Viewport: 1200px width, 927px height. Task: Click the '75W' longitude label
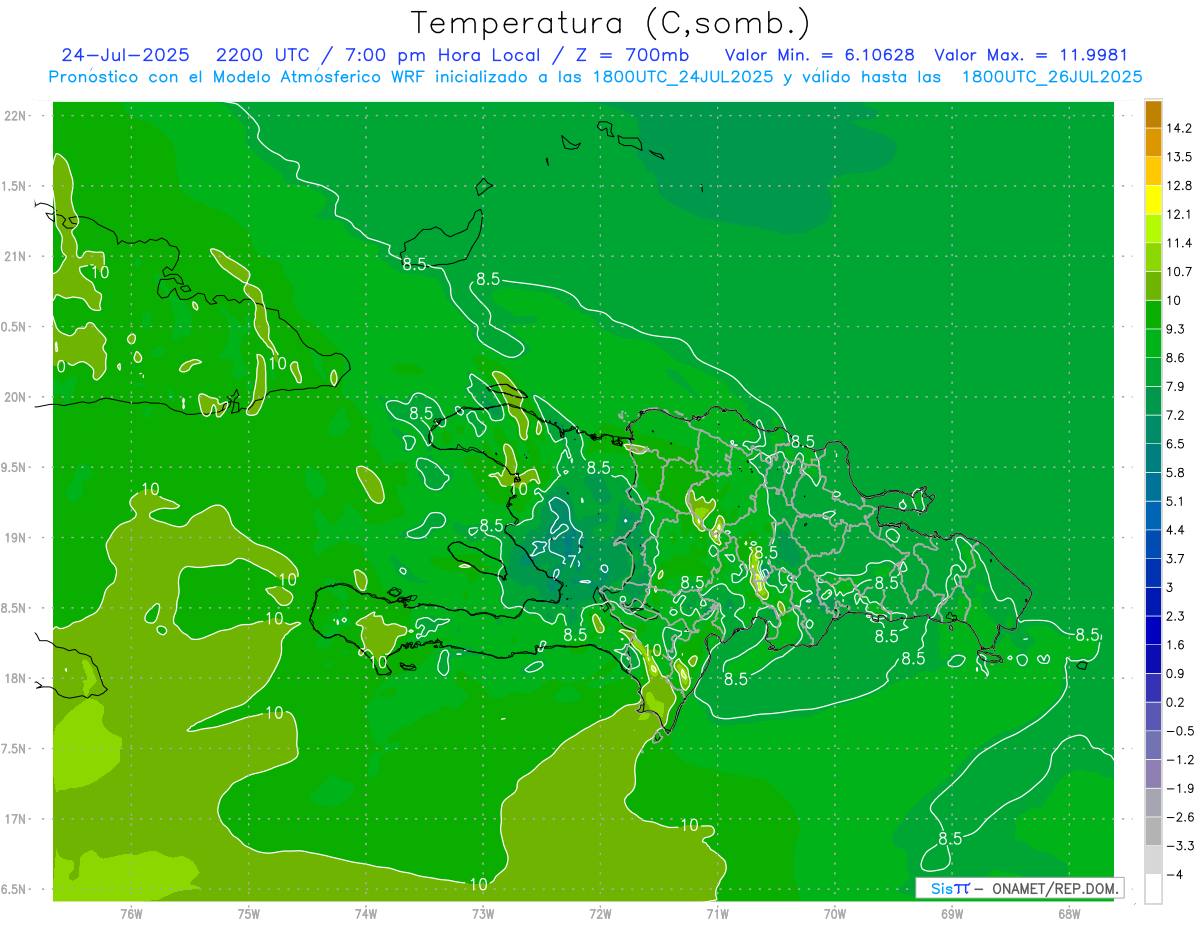click(249, 913)
